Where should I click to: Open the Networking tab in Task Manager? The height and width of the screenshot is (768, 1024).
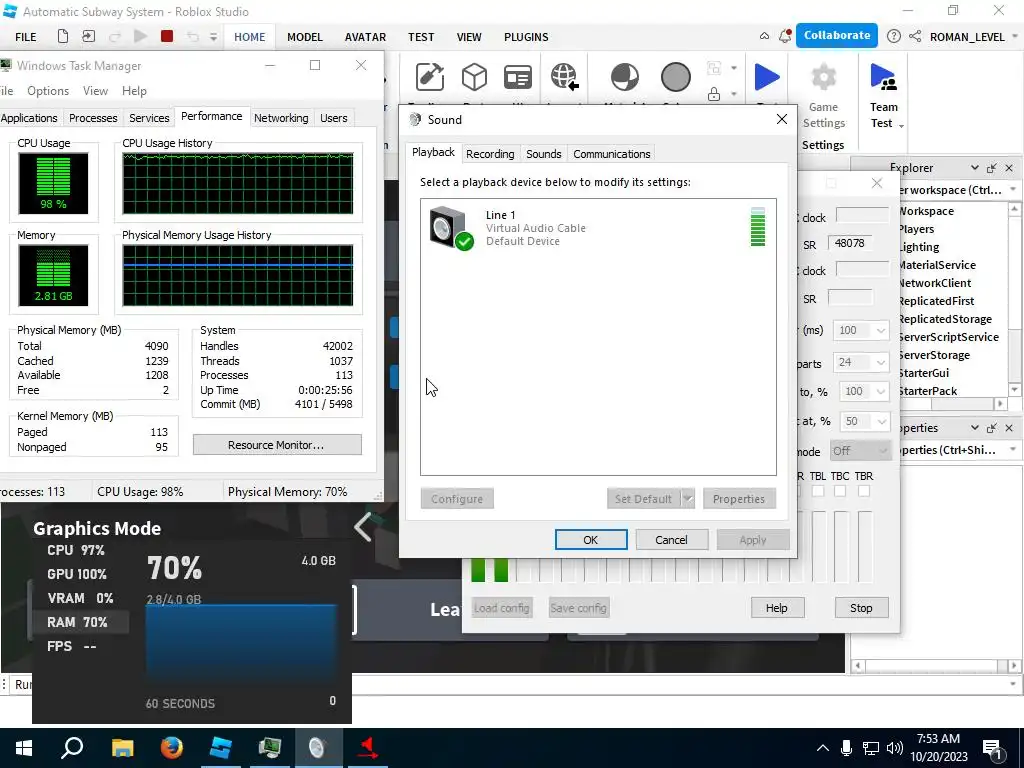pos(281,118)
